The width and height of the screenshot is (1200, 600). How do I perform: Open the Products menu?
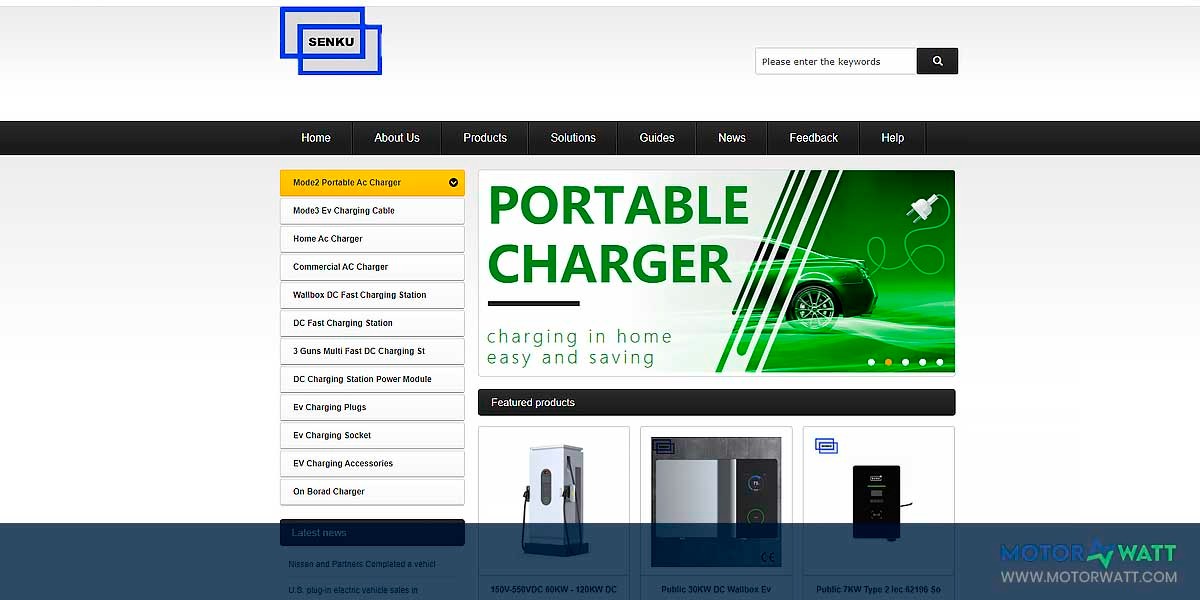(x=485, y=138)
